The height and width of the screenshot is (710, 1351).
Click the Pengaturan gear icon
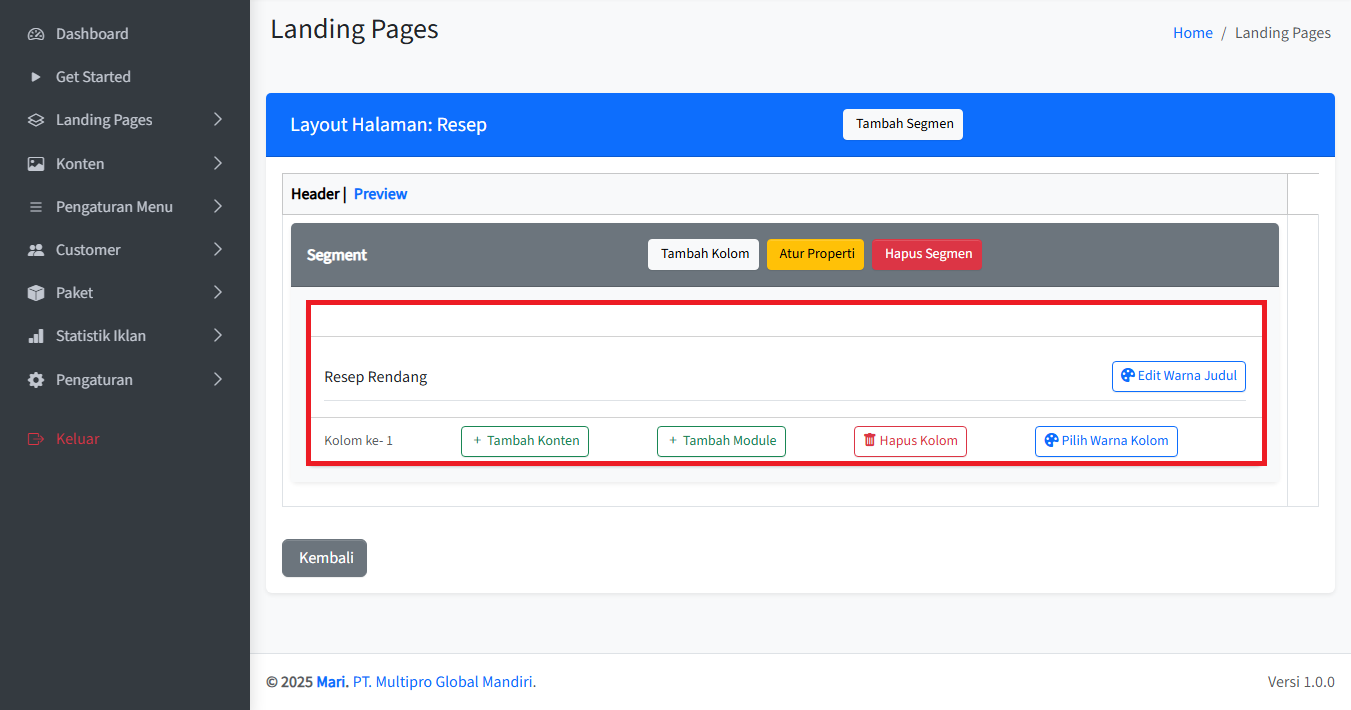pos(36,380)
